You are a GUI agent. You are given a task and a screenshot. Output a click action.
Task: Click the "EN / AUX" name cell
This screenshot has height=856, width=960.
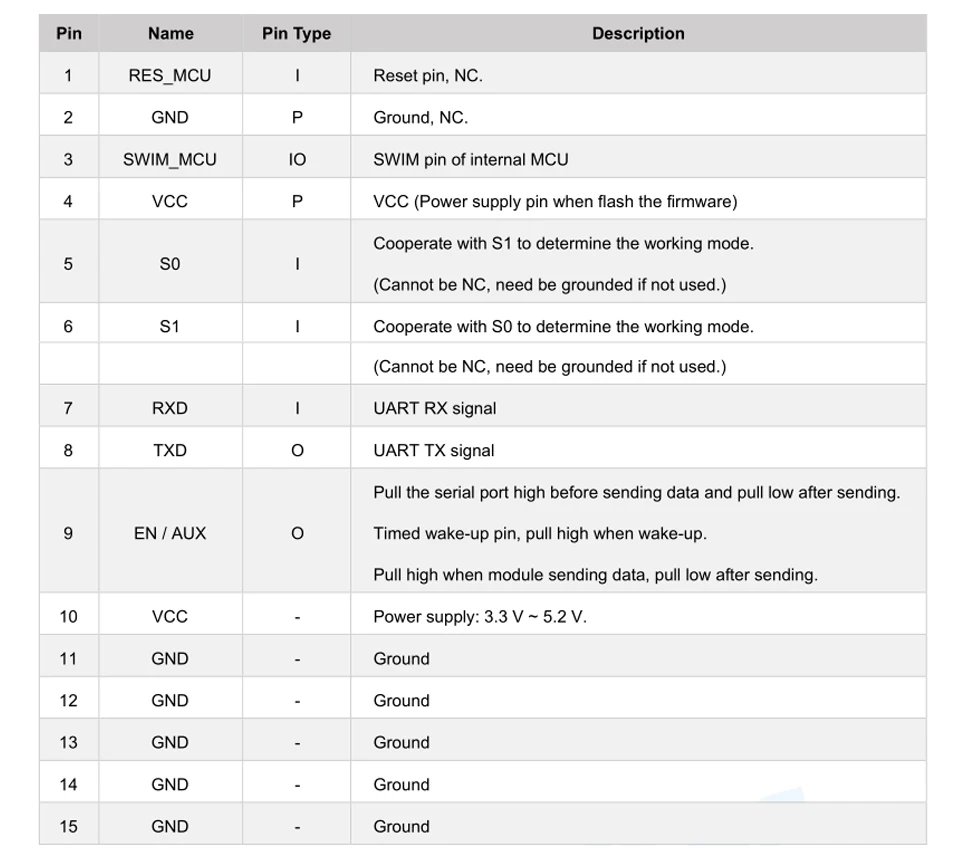pos(170,533)
